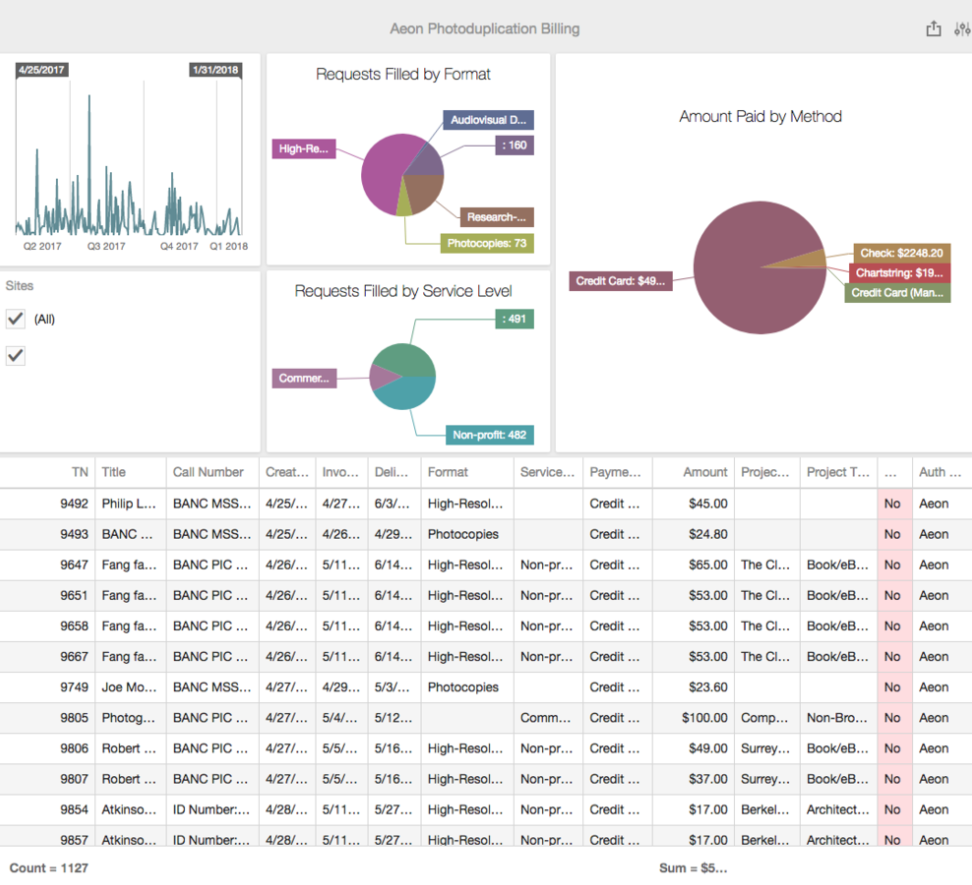972x885 pixels.
Task: Click the Audiovisual D... format label
Action: (488, 120)
